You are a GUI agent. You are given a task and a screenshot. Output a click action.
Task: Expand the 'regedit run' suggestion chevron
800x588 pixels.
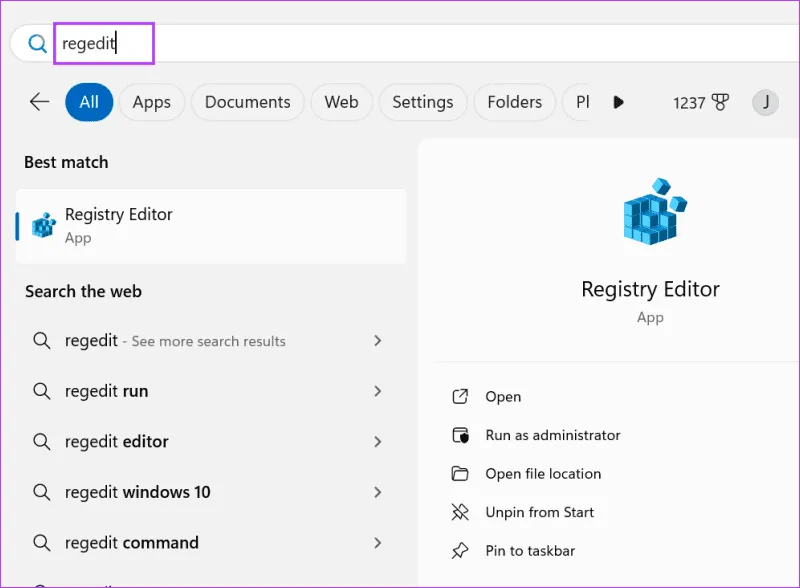tap(377, 391)
